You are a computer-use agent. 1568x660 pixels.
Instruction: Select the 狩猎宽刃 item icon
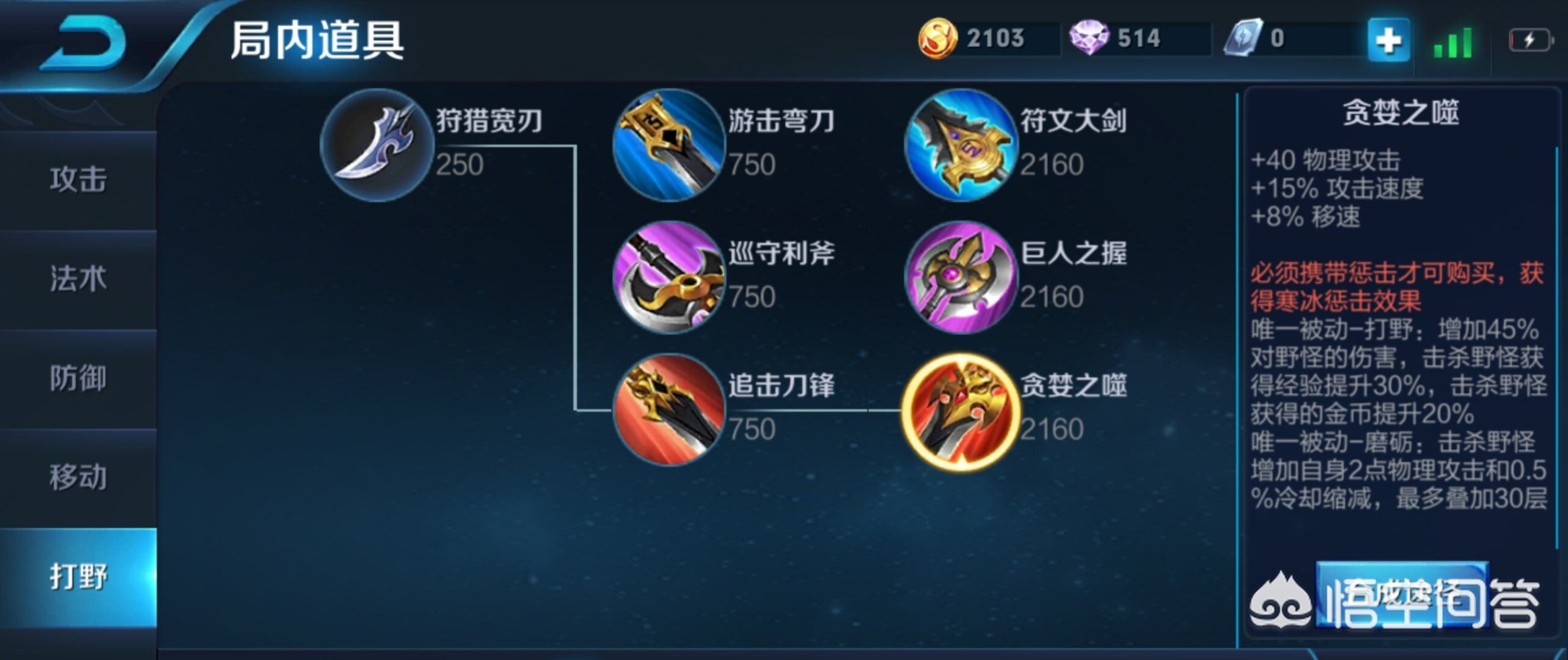click(377, 145)
